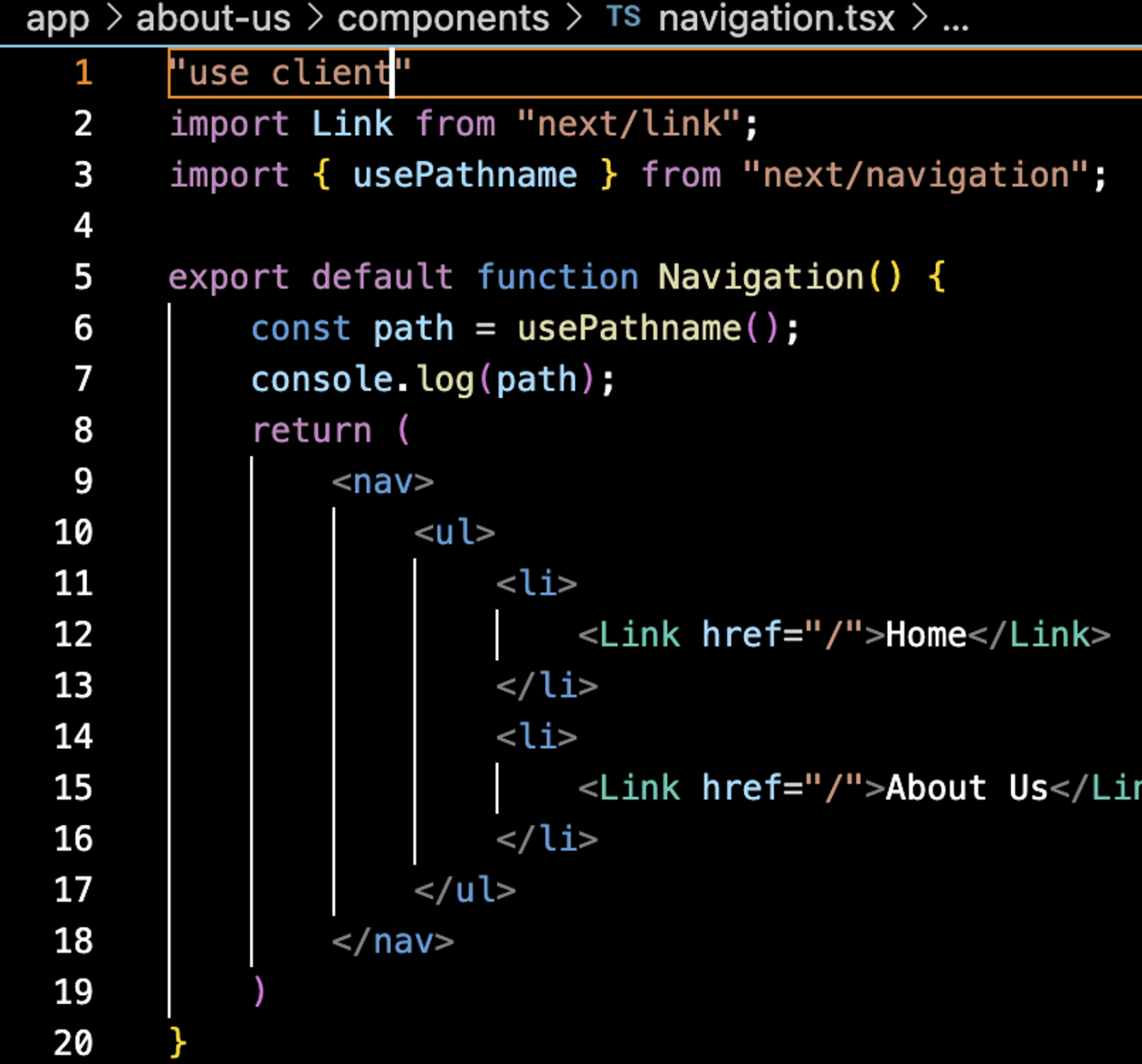This screenshot has height=1064, width=1142.
Task: Click the opening <nav> tag on line 9
Action: (x=383, y=482)
